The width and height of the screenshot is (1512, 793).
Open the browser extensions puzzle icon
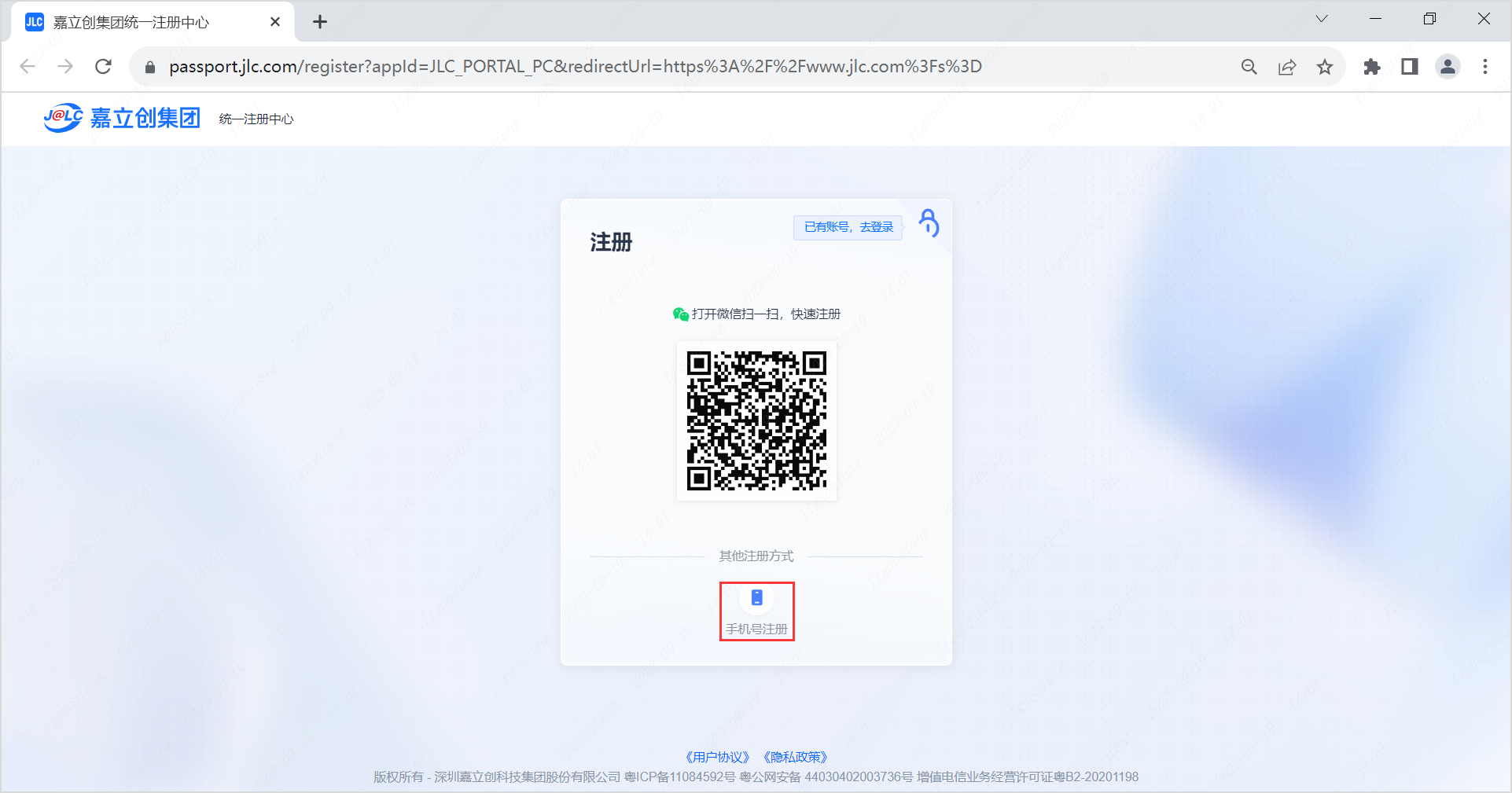point(1372,67)
